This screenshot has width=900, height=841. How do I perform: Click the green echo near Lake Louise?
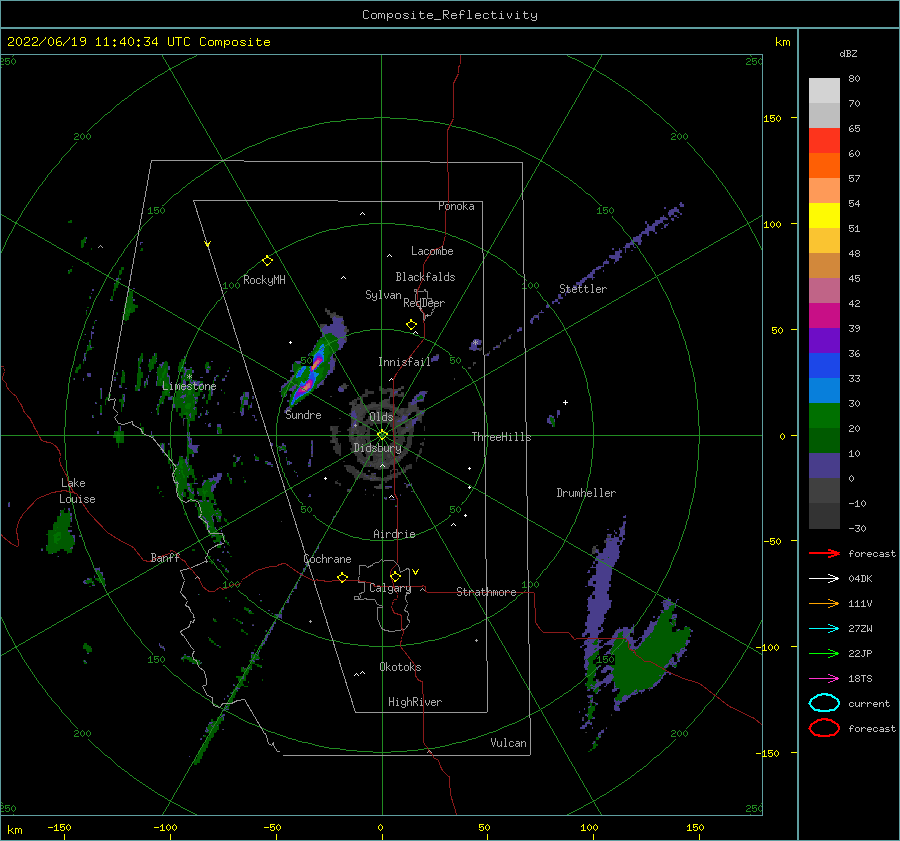click(x=60, y=534)
